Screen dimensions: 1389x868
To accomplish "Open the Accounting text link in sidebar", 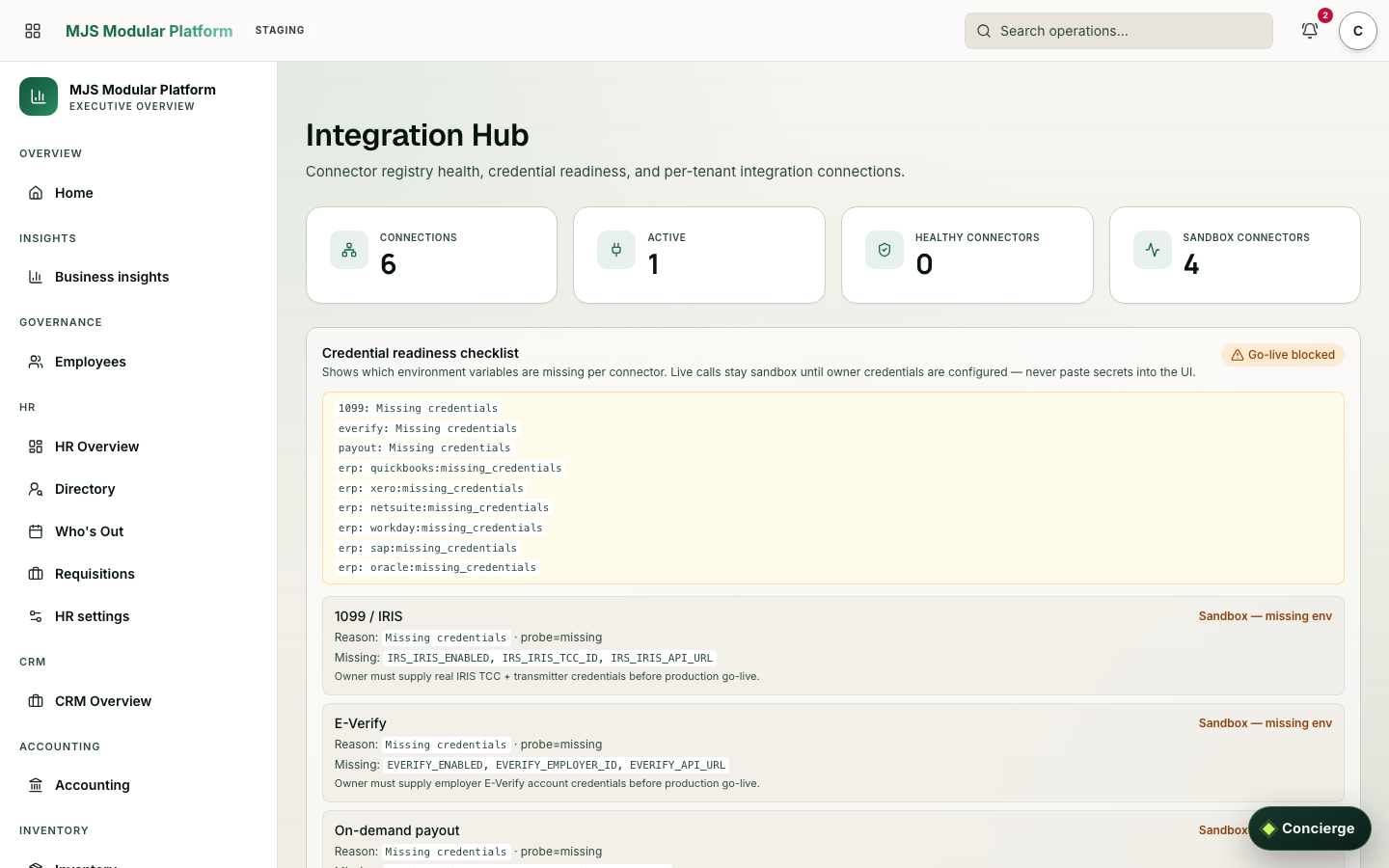I will (93, 785).
